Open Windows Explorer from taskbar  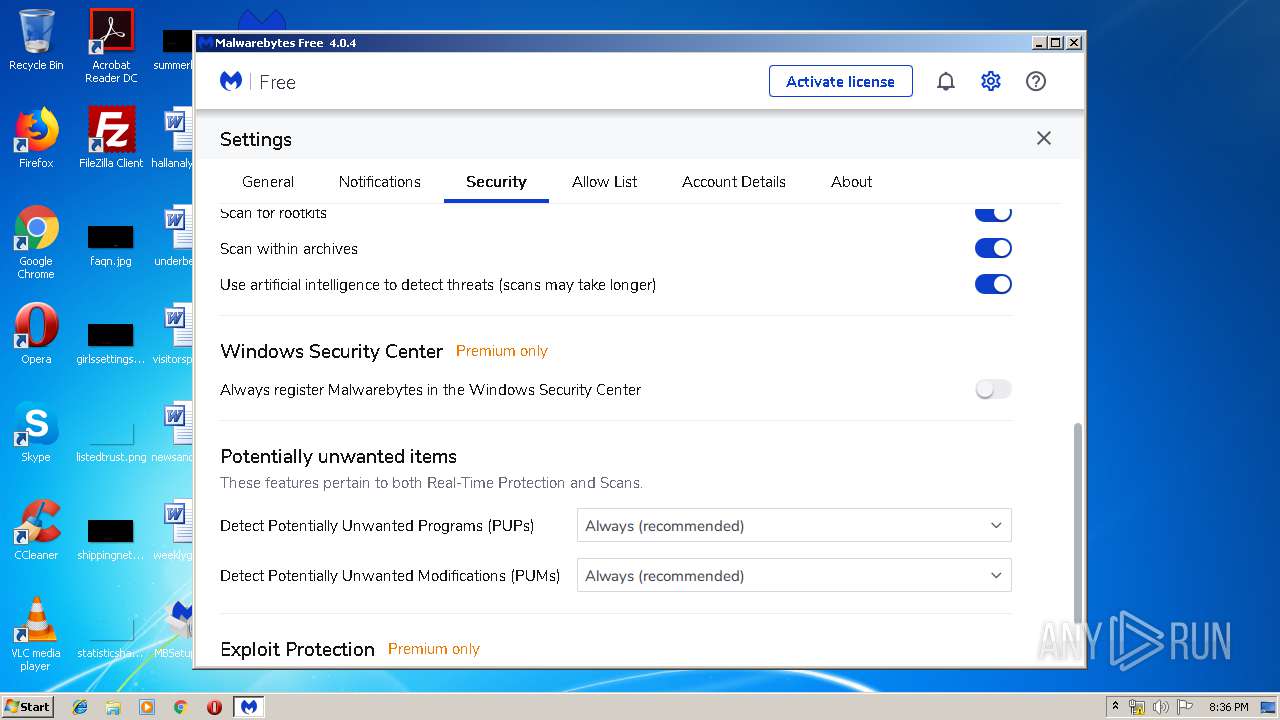pos(113,706)
